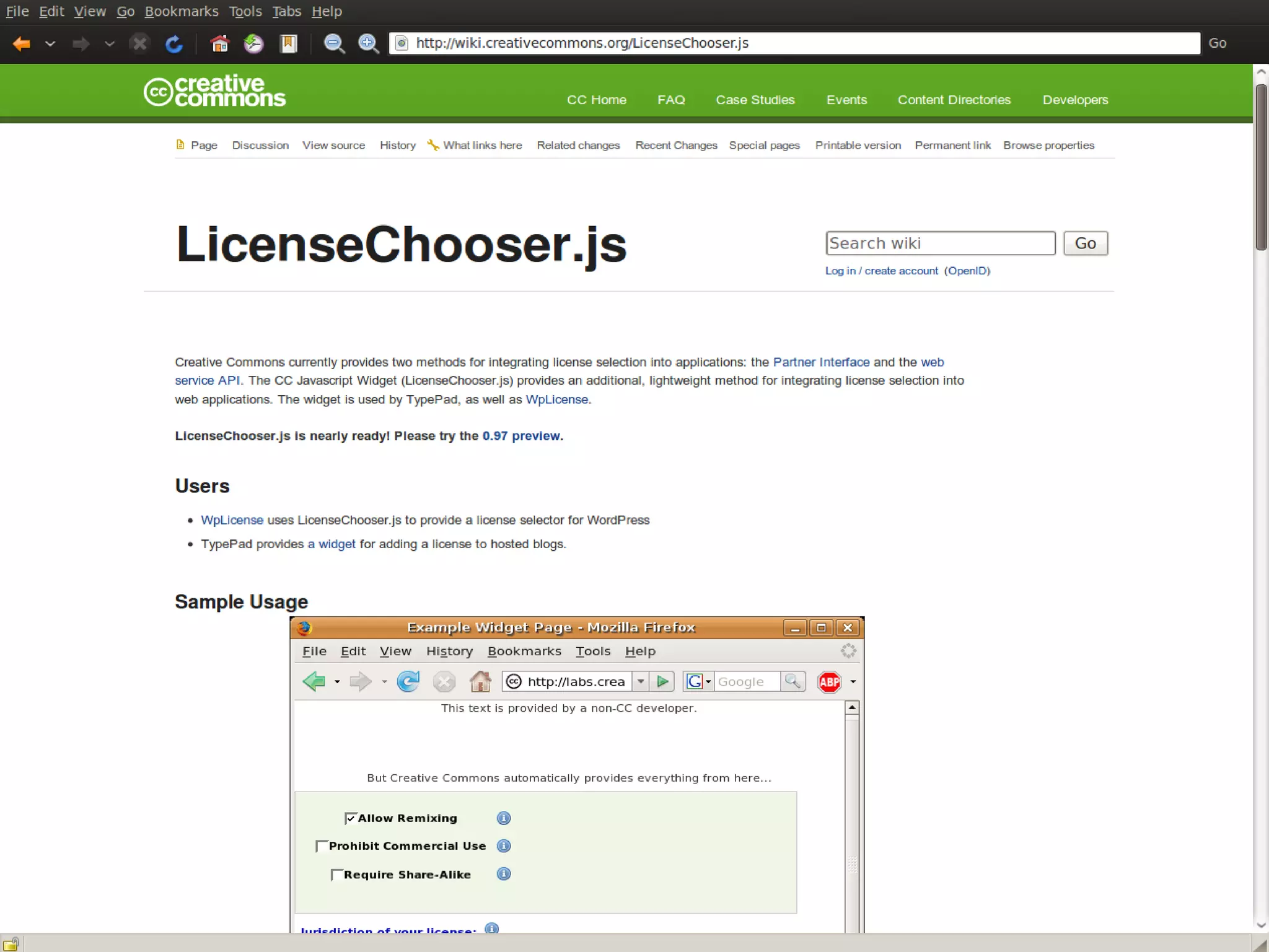Image resolution: width=1269 pixels, height=952 pixels.
Task: Switch to the Discussion page tab
Action: (x=260, y=145)
